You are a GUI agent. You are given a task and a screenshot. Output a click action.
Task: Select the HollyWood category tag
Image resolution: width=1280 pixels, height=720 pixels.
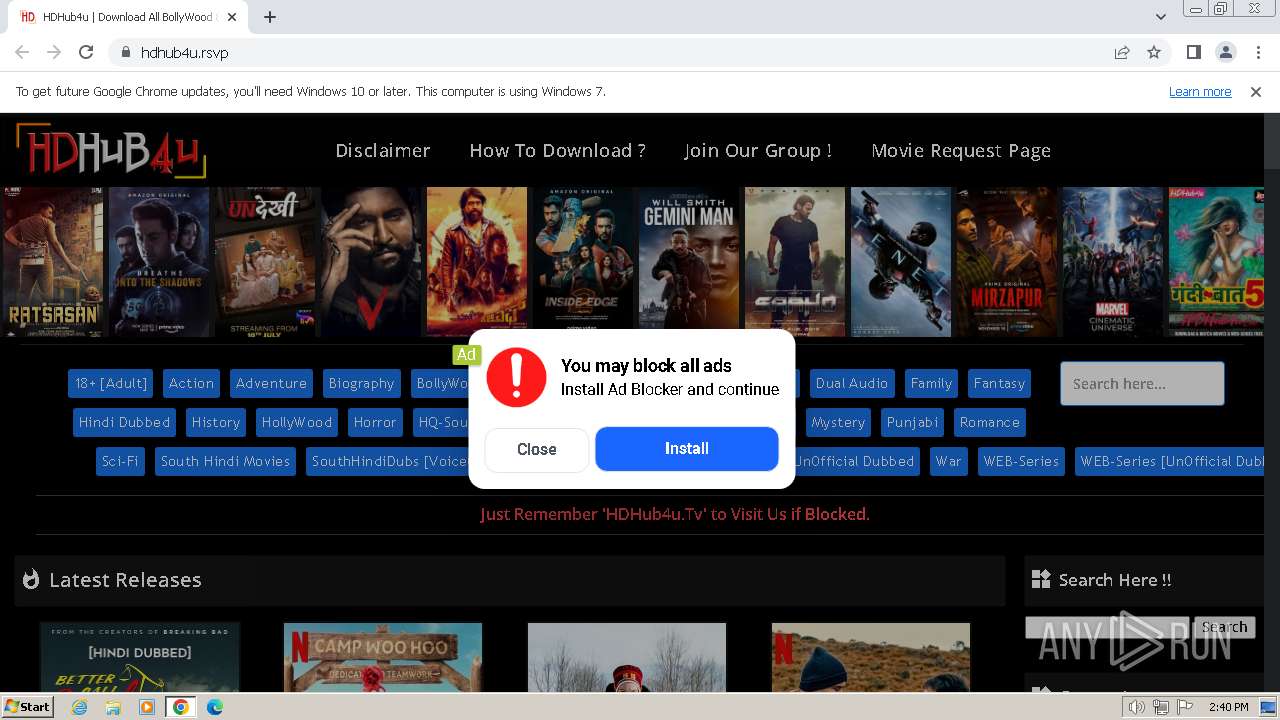point(297,422)
